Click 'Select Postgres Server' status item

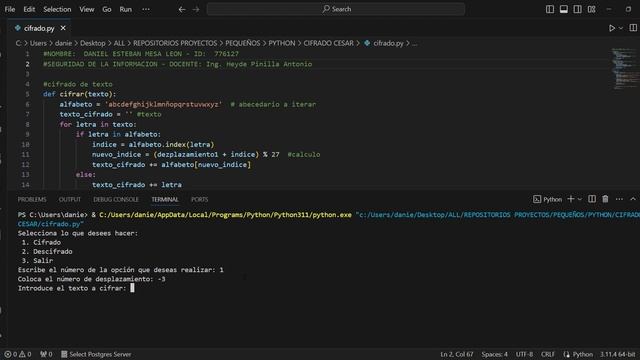(96, 354)
